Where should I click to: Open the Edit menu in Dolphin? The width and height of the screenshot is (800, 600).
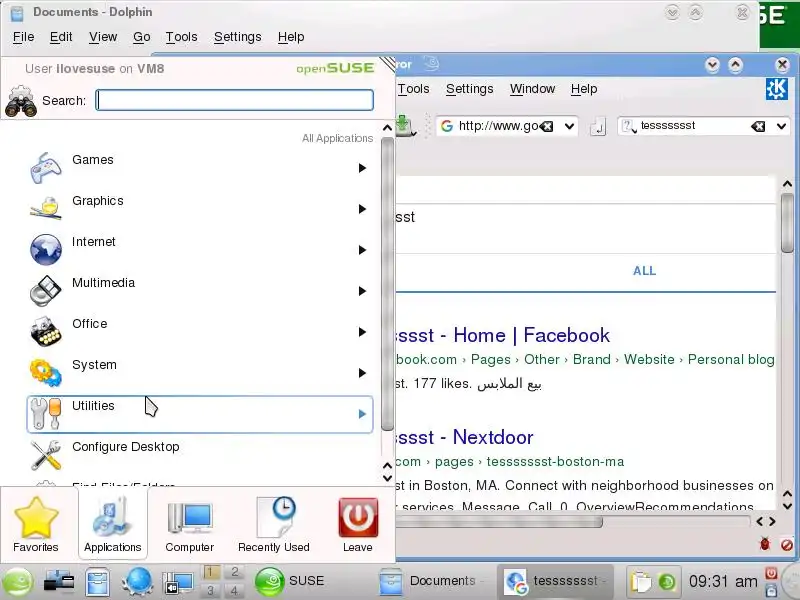click(x=61, y=37)
